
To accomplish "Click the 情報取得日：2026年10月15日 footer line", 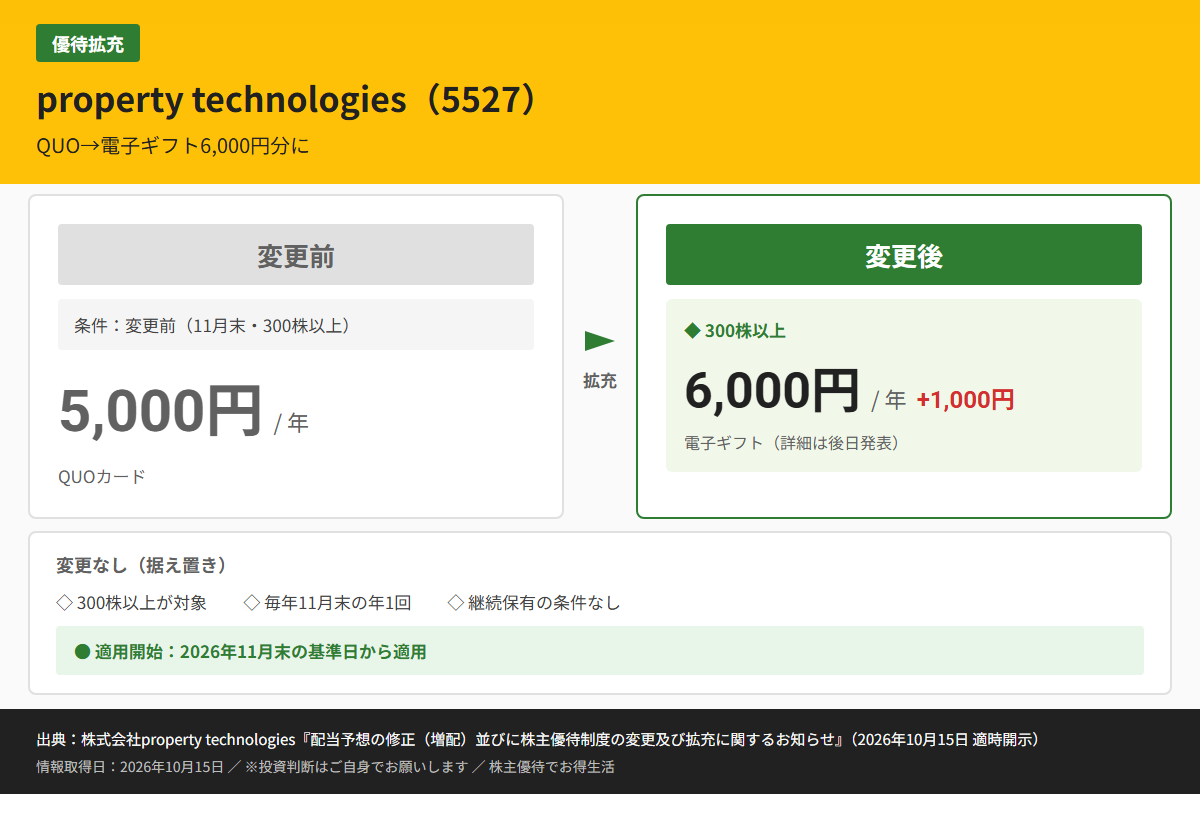I will click(325, 767).
